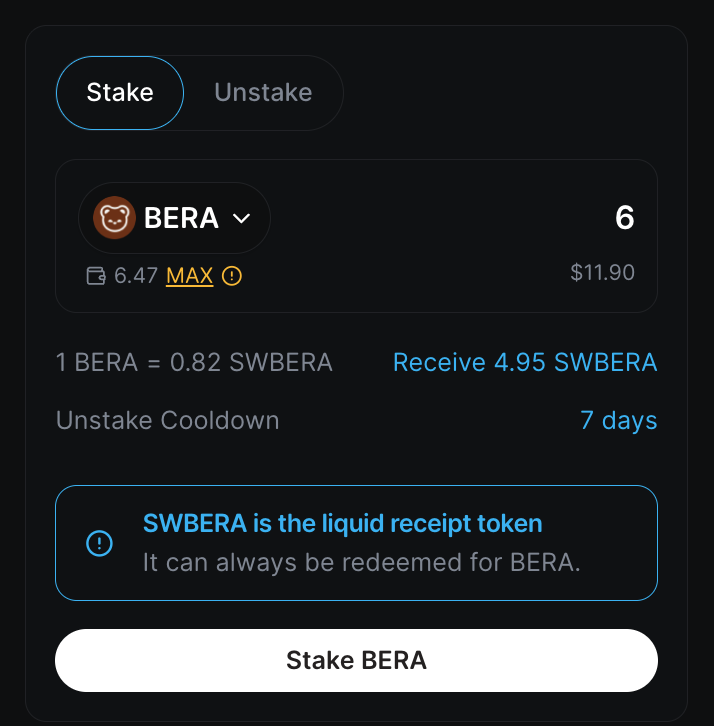Expand the BERA token chevron
Viewport: 714px width, 726px height.
coord(241,218)
